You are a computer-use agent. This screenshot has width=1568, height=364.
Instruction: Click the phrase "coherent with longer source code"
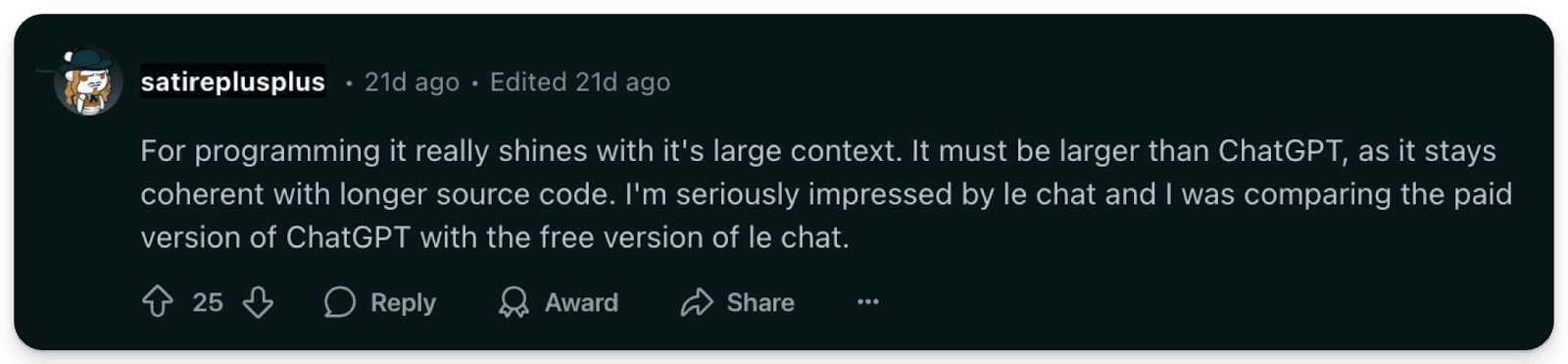pos(378,194)
